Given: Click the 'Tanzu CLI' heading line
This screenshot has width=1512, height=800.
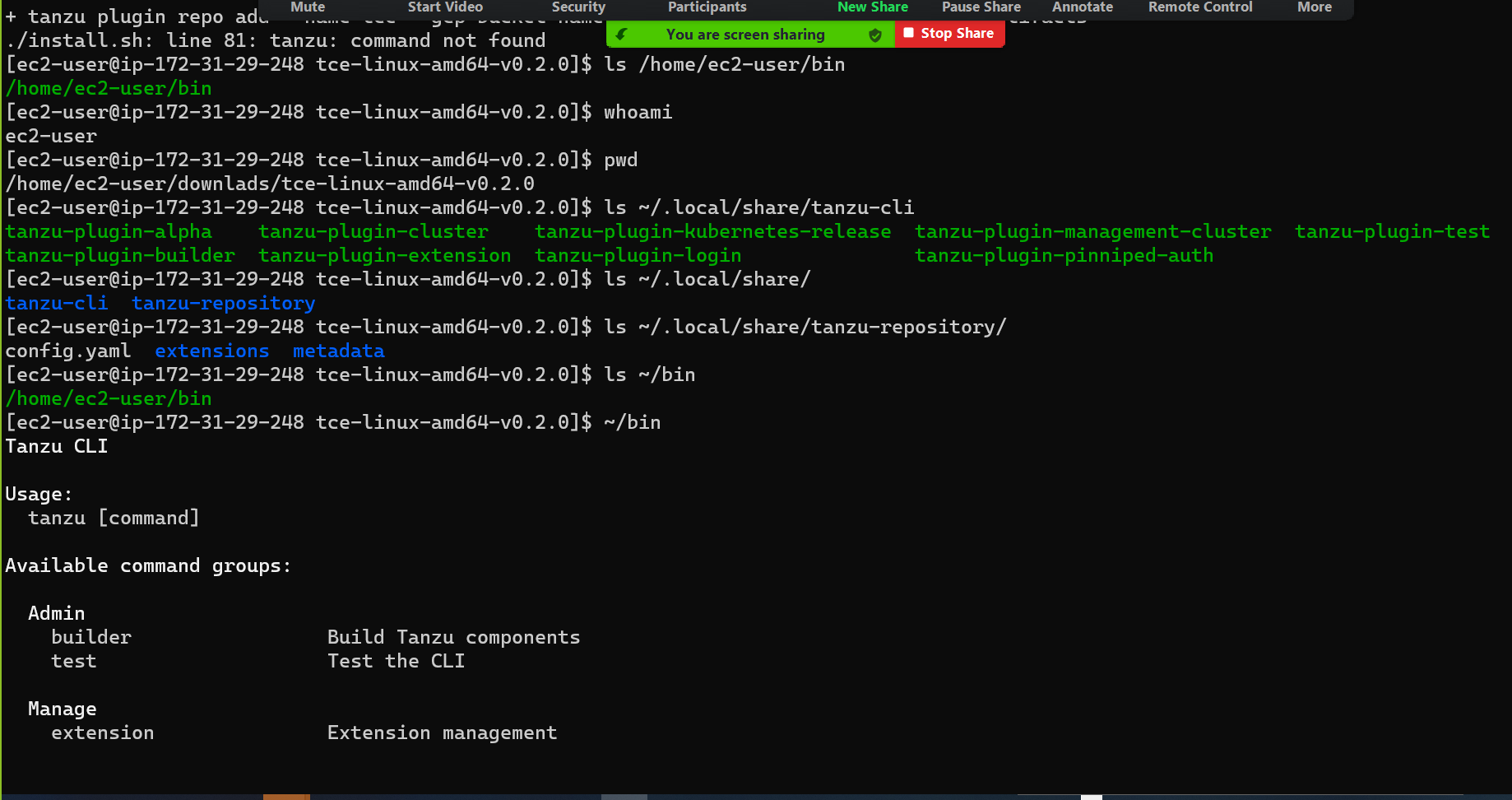Looking at the screenshot, I should 57,447.
